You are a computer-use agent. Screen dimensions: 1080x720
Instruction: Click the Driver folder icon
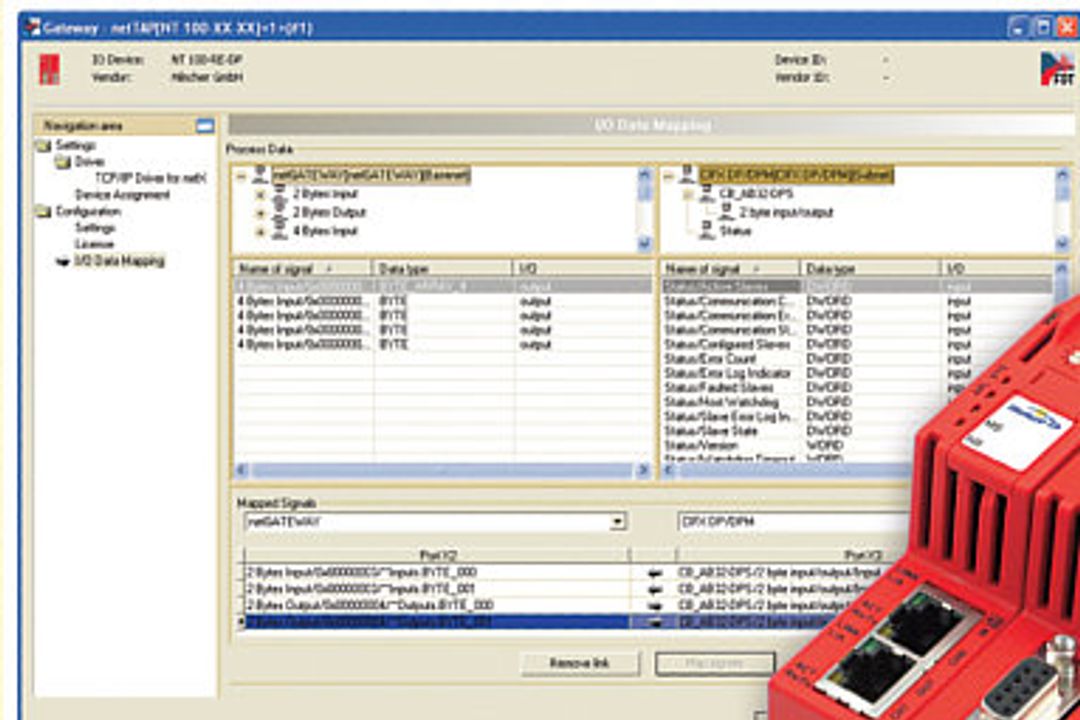63,162
